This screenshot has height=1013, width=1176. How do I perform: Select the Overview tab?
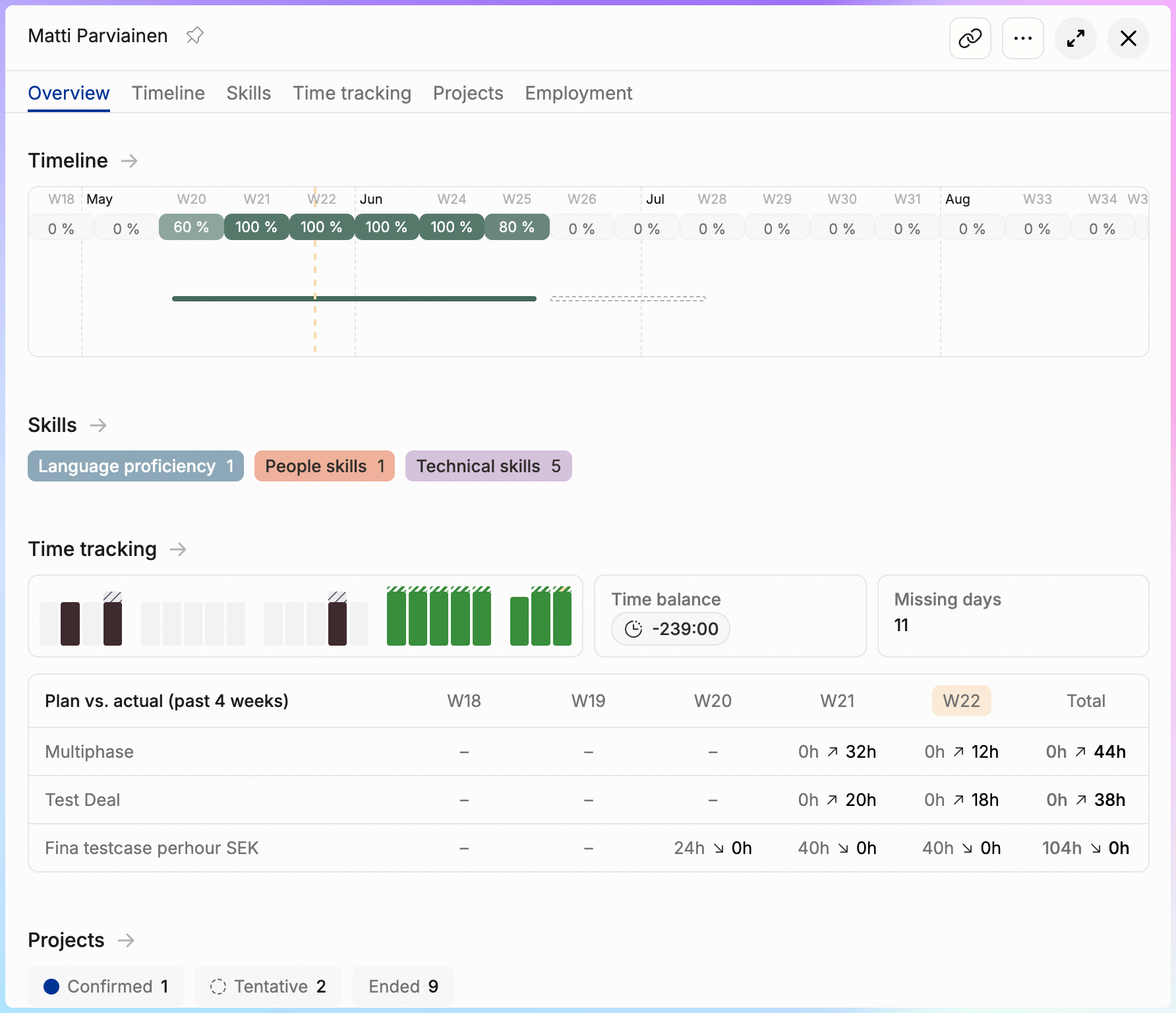tap(69, 93)
